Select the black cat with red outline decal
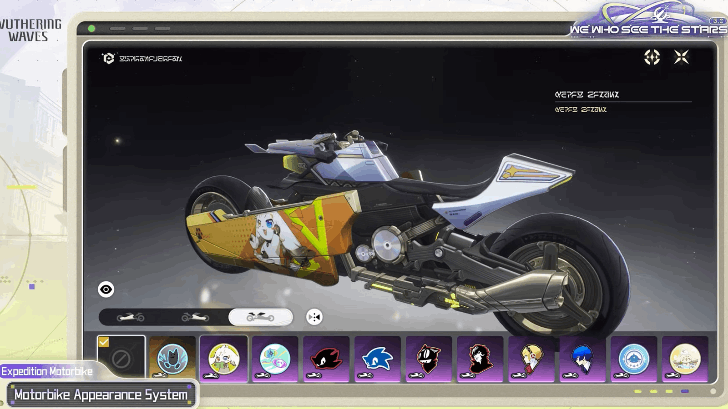 [429, 357]
